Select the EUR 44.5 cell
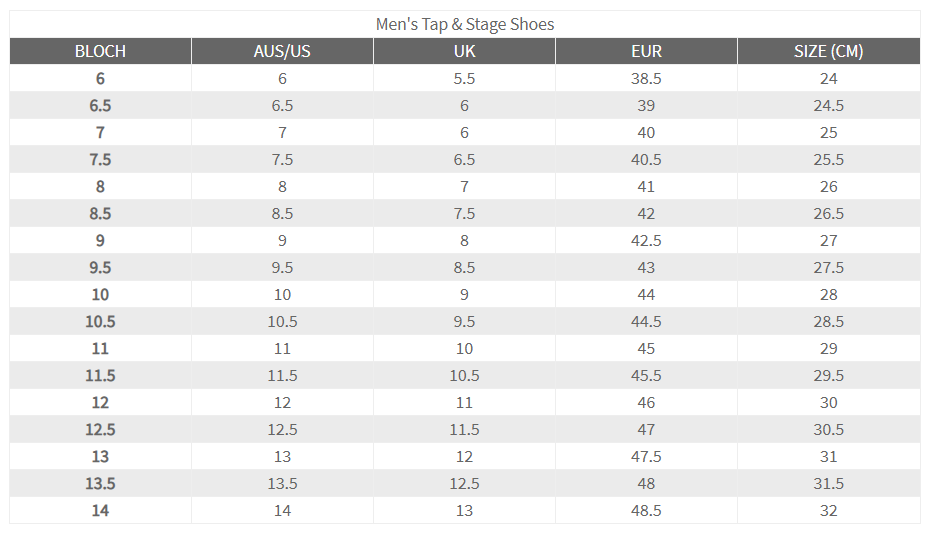Image resolution: width=932 pixels, height=533 pixels. (x=646, y=321)
